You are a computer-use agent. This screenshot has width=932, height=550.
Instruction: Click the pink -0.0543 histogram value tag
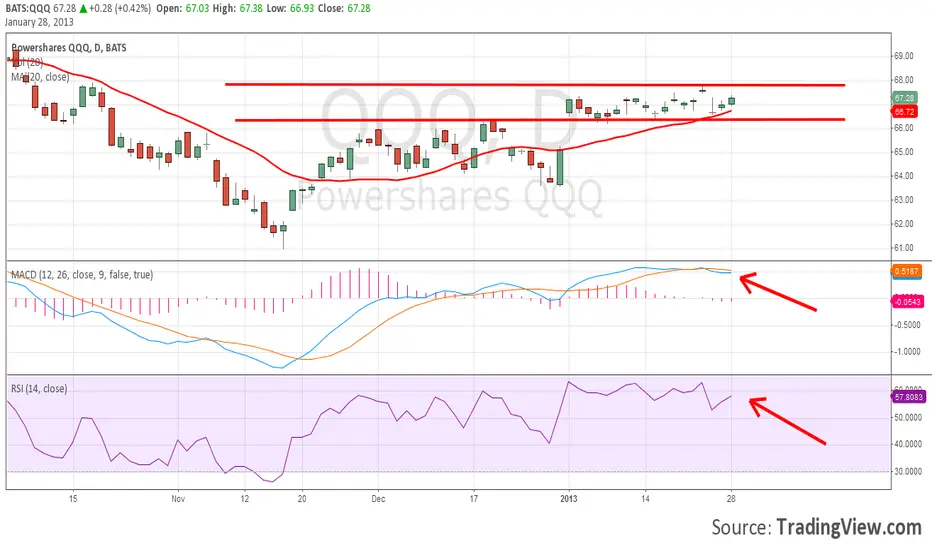908,302
